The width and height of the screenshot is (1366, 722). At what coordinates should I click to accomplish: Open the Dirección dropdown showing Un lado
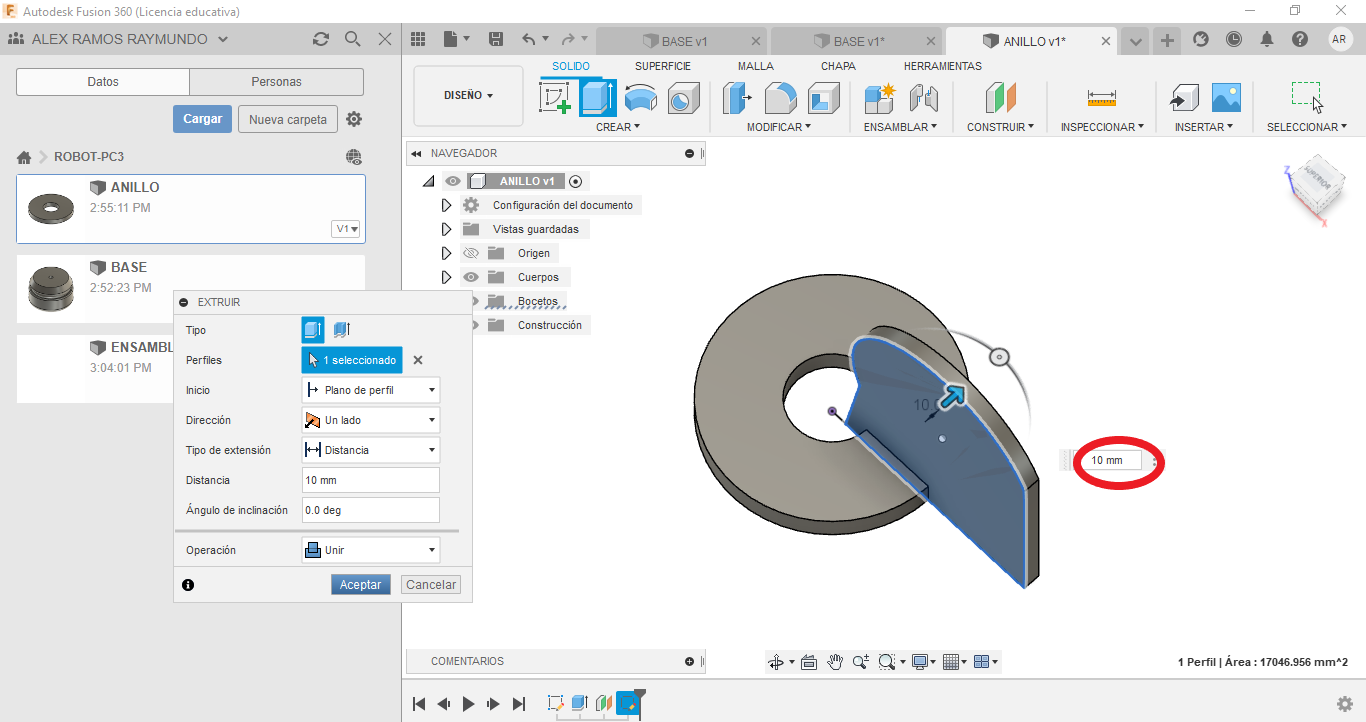[370, 420]
